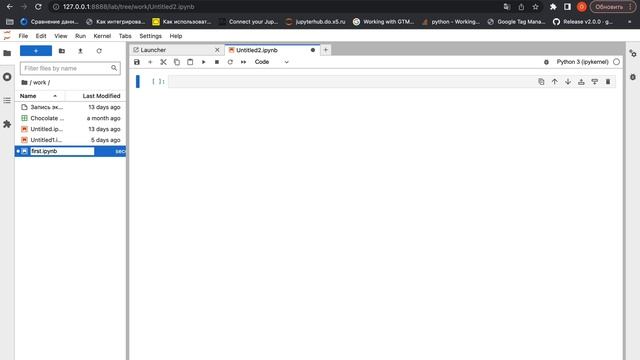The image size is (640, 360).
Task: Open the Edit menu
Action: (41, 36)
